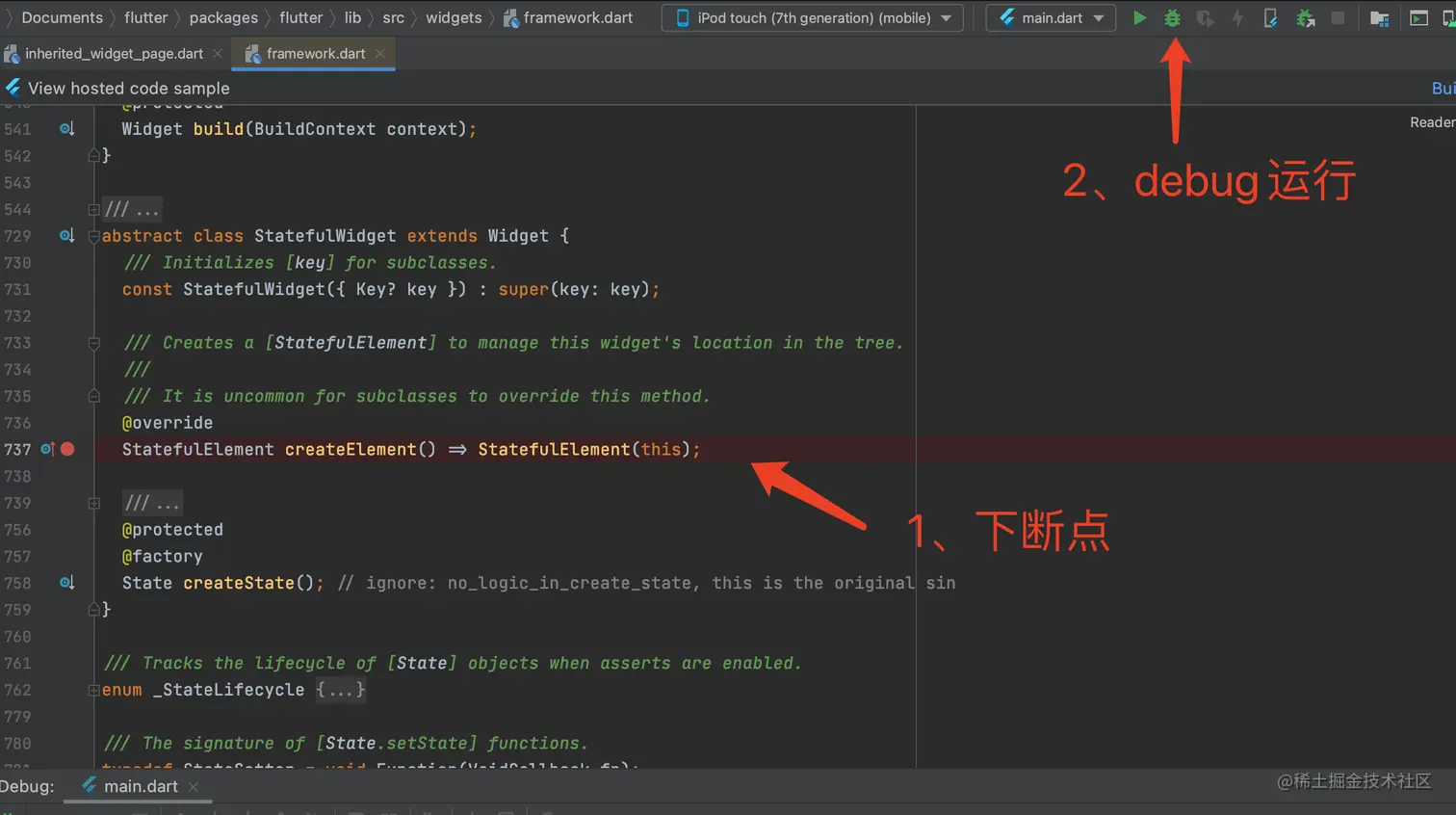This screenshot has width=1456, height=815.
Task: Click the @protected annotation on line 756
Action: click(172, 529)
